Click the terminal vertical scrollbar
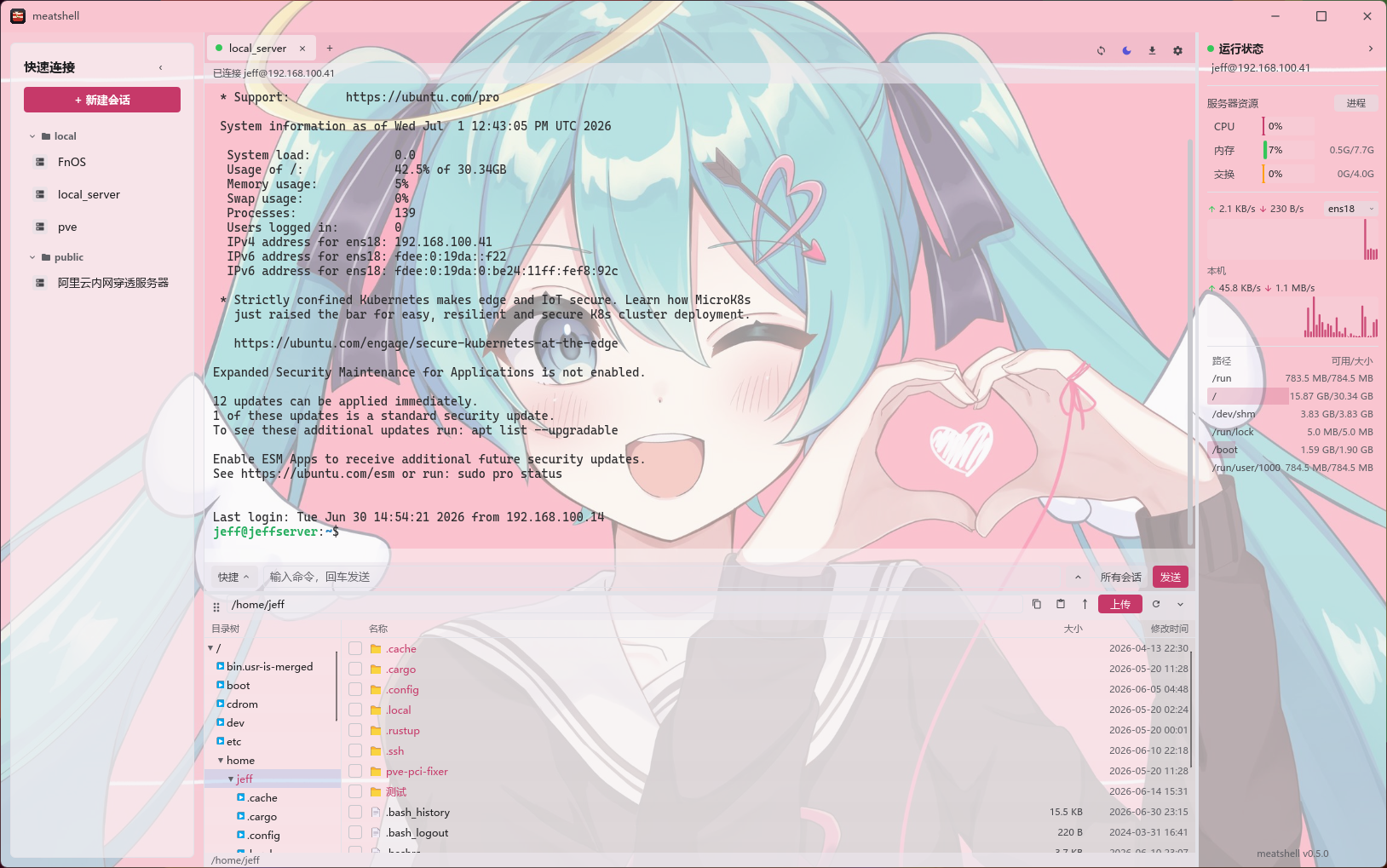1387x868 pixels. (x=1190, y=341)
